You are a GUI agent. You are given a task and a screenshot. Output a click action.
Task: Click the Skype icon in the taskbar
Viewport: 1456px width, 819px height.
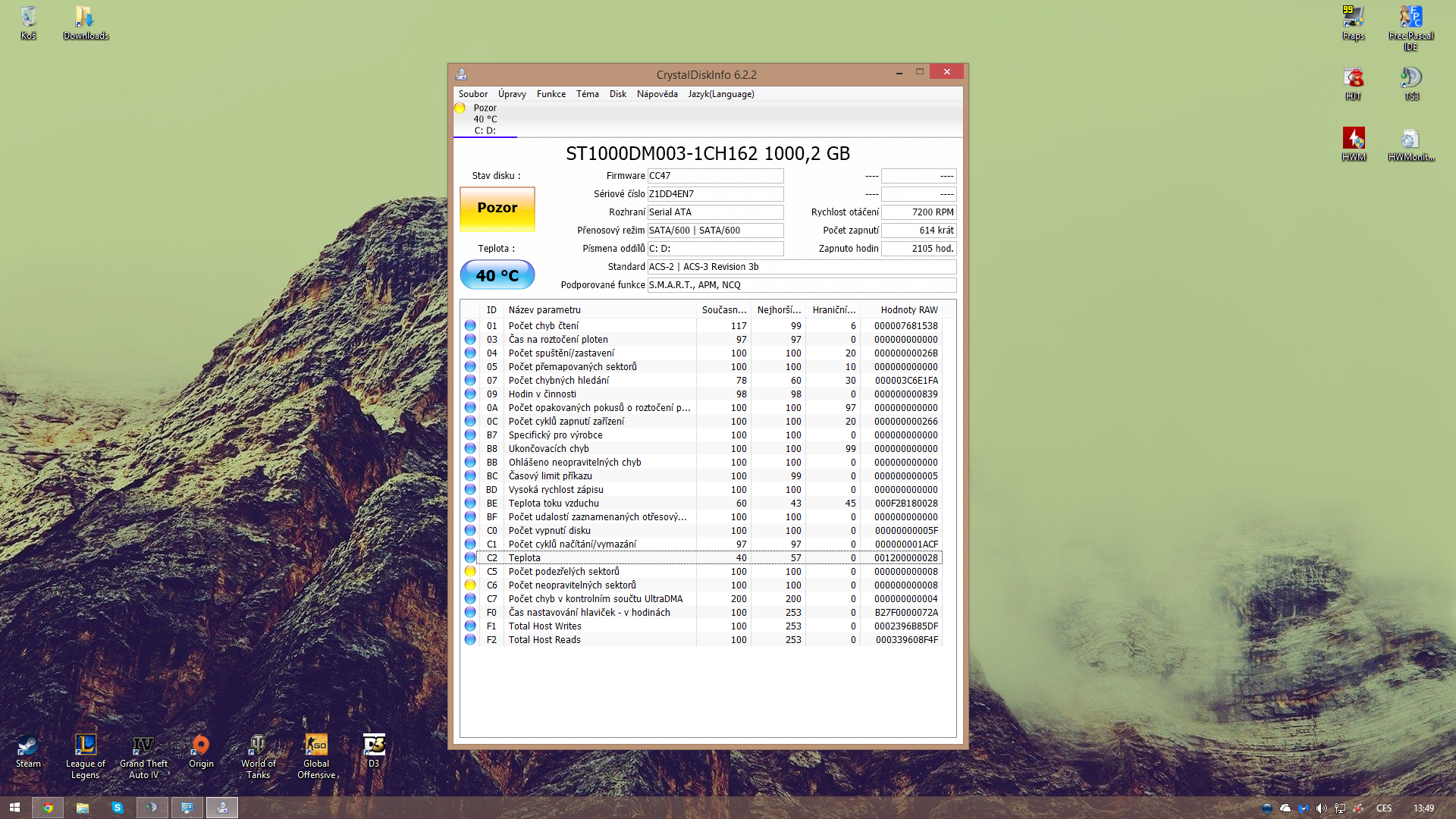click(118, 808)
